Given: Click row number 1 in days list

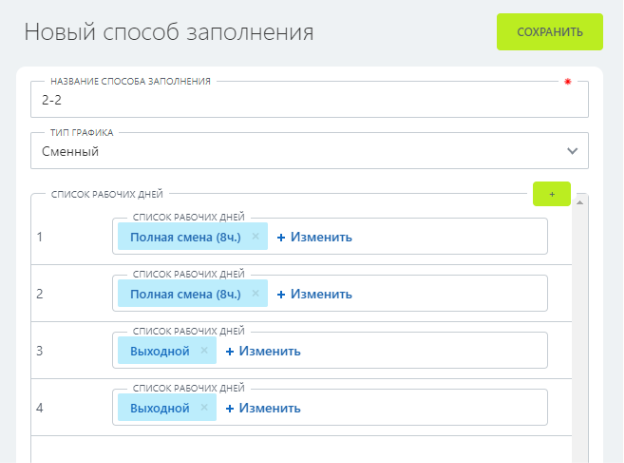Looking at the screenshot, I should pos(40,237).
